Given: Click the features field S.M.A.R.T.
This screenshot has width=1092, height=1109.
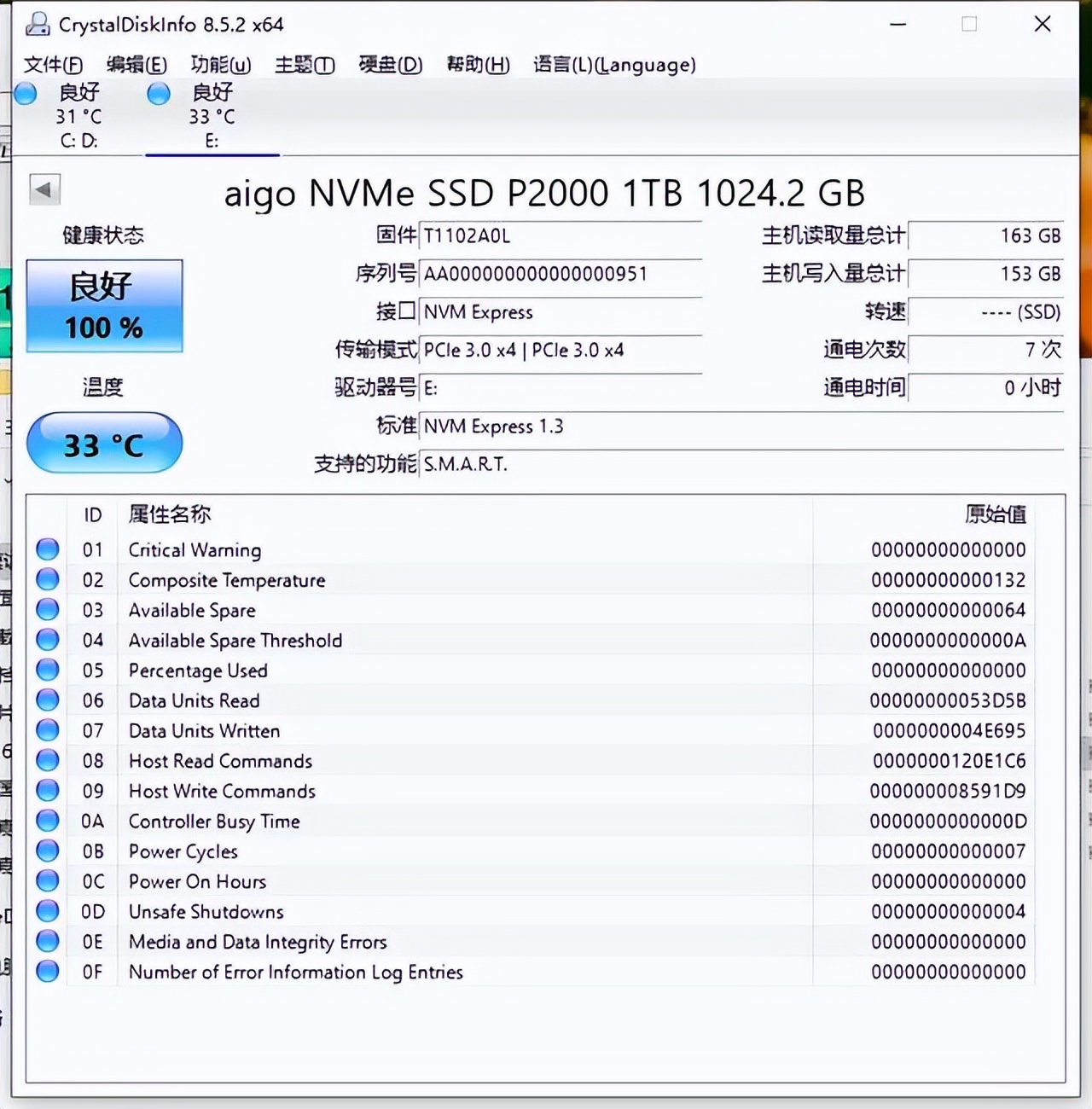Looking at the screenshot, I should click(x=741, y=464).
